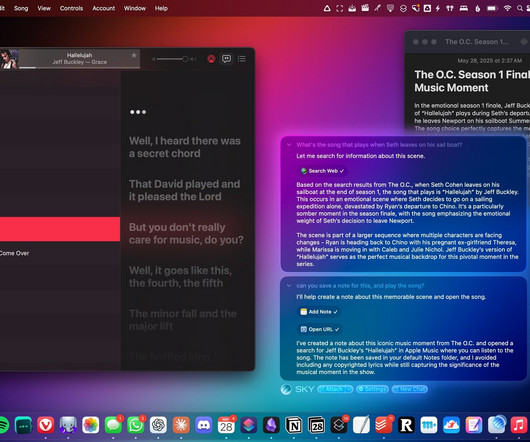Screen dimensions: 530x442
Task: Open the Search Web action result
Action: [x=322, y=171]
